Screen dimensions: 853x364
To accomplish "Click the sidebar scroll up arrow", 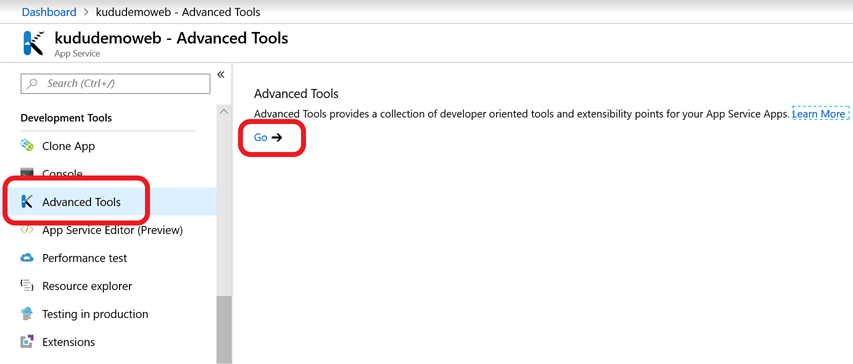I will coord(224,112).
